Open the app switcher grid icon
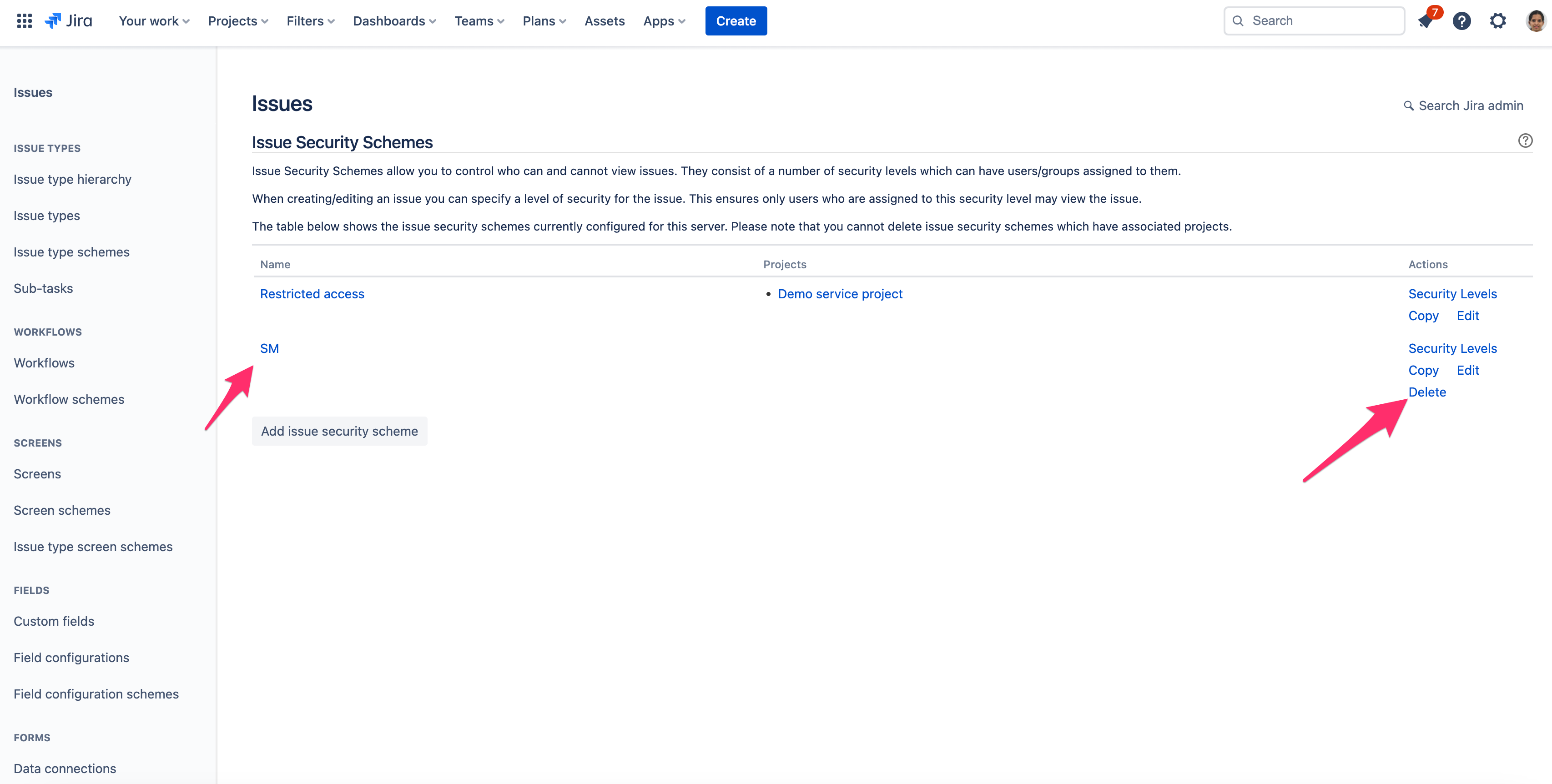1552x784 pixels. coord(24,21)
